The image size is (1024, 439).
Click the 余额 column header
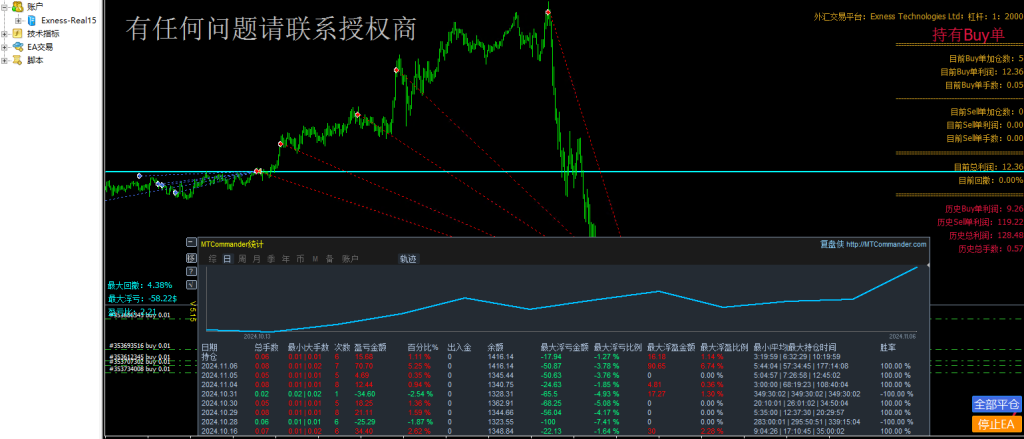coord(496,347)
